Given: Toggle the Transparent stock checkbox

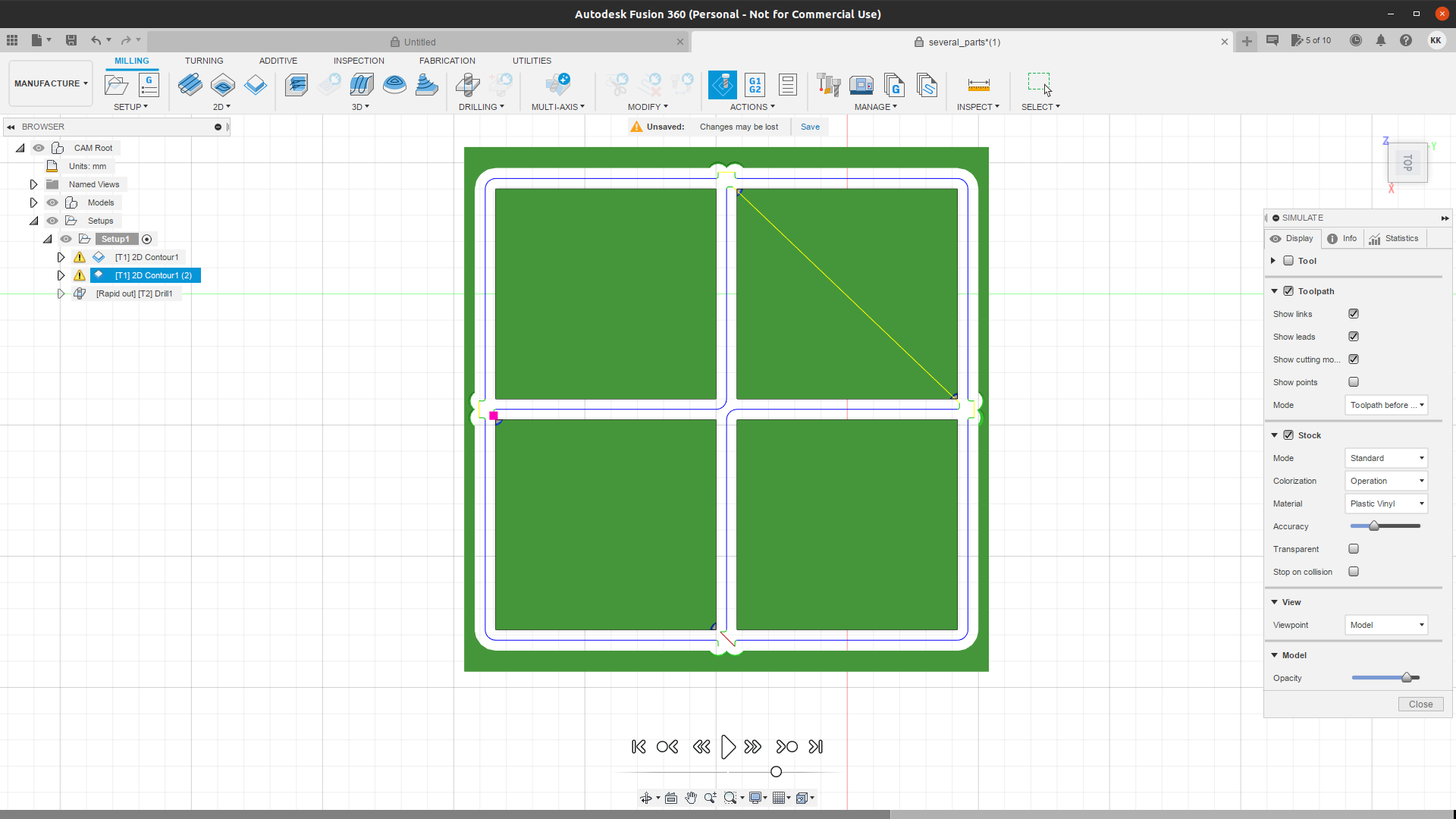Looking at the screenshot, I should pyautogui.click(x=1354, y=549).
